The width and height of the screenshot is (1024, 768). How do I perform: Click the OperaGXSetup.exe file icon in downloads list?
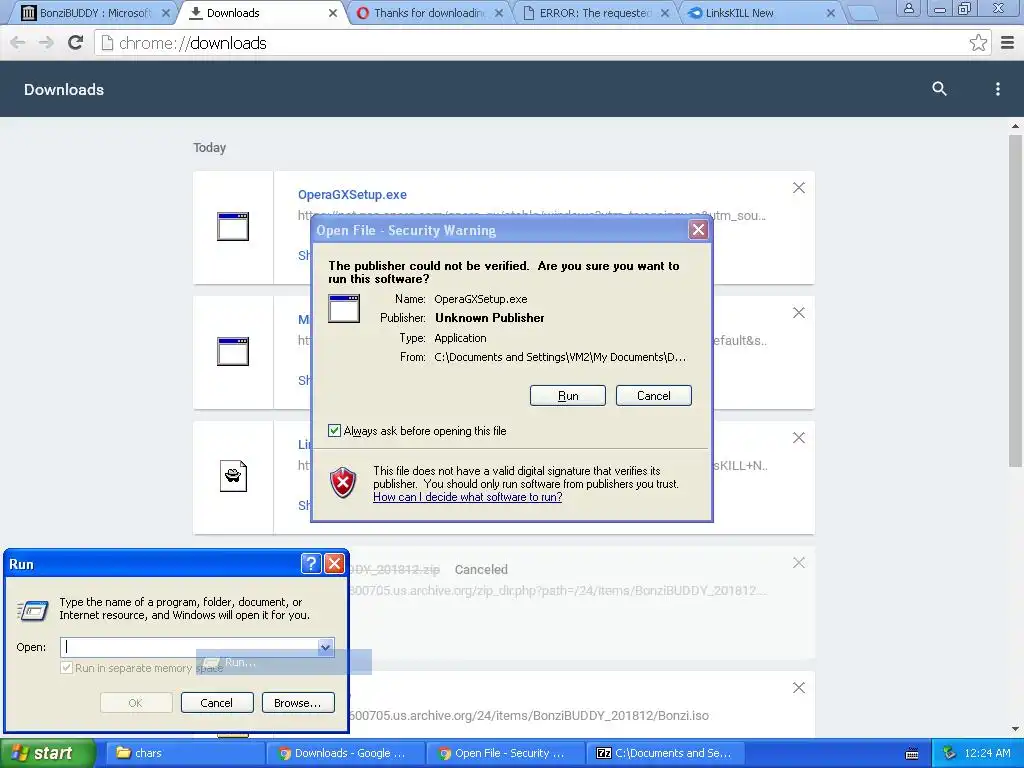[233, 227]
